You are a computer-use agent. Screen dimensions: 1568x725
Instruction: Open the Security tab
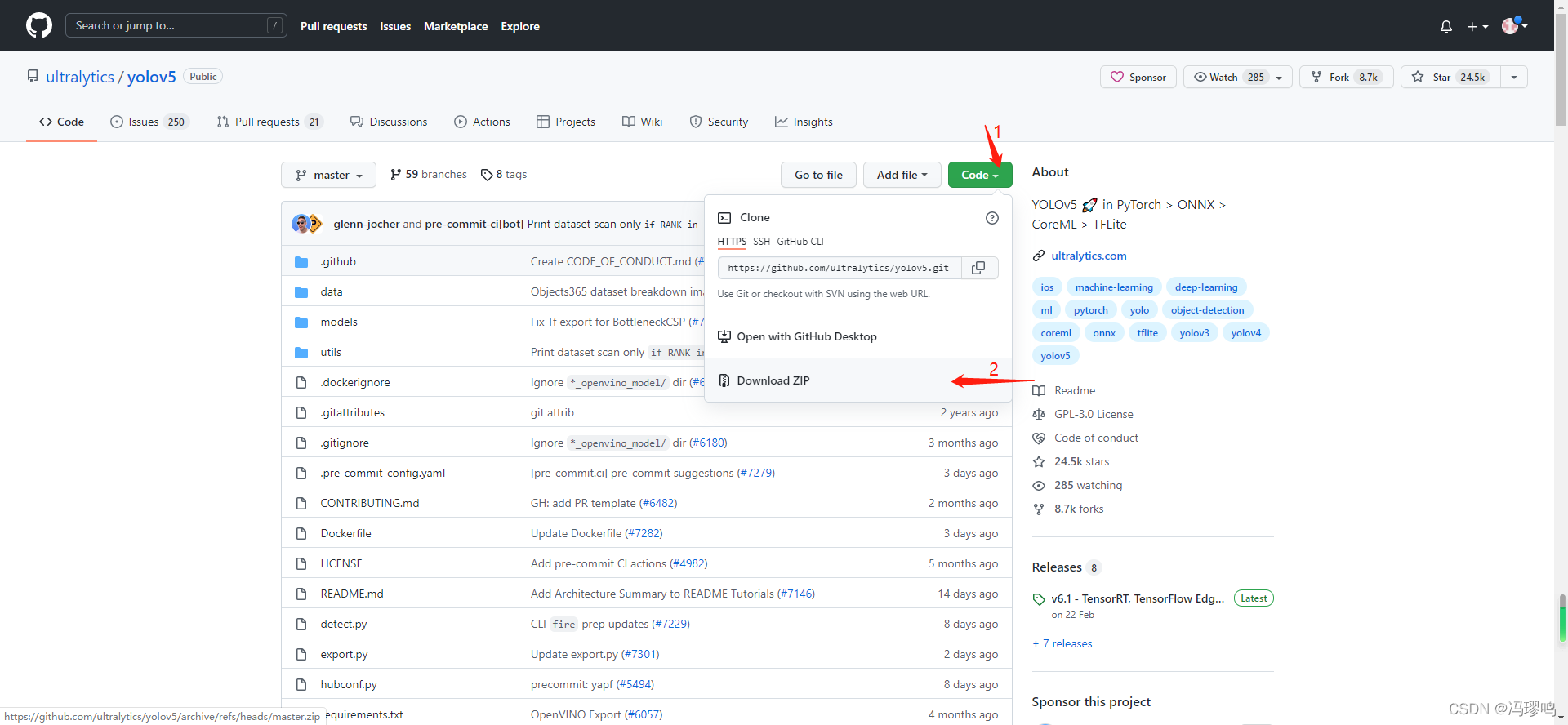point(719,122)
